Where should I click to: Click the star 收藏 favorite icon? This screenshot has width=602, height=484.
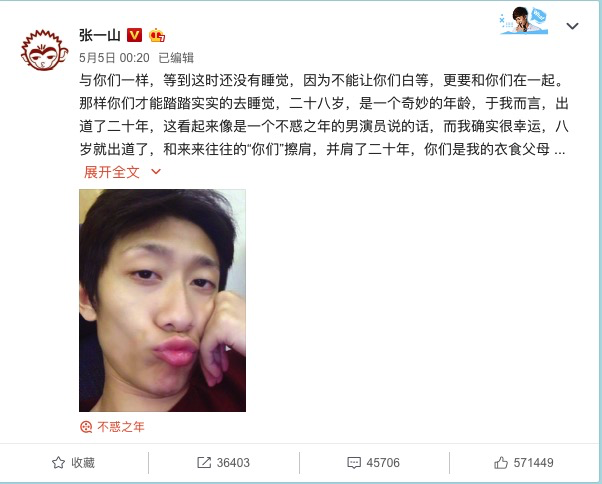[58, 463]
